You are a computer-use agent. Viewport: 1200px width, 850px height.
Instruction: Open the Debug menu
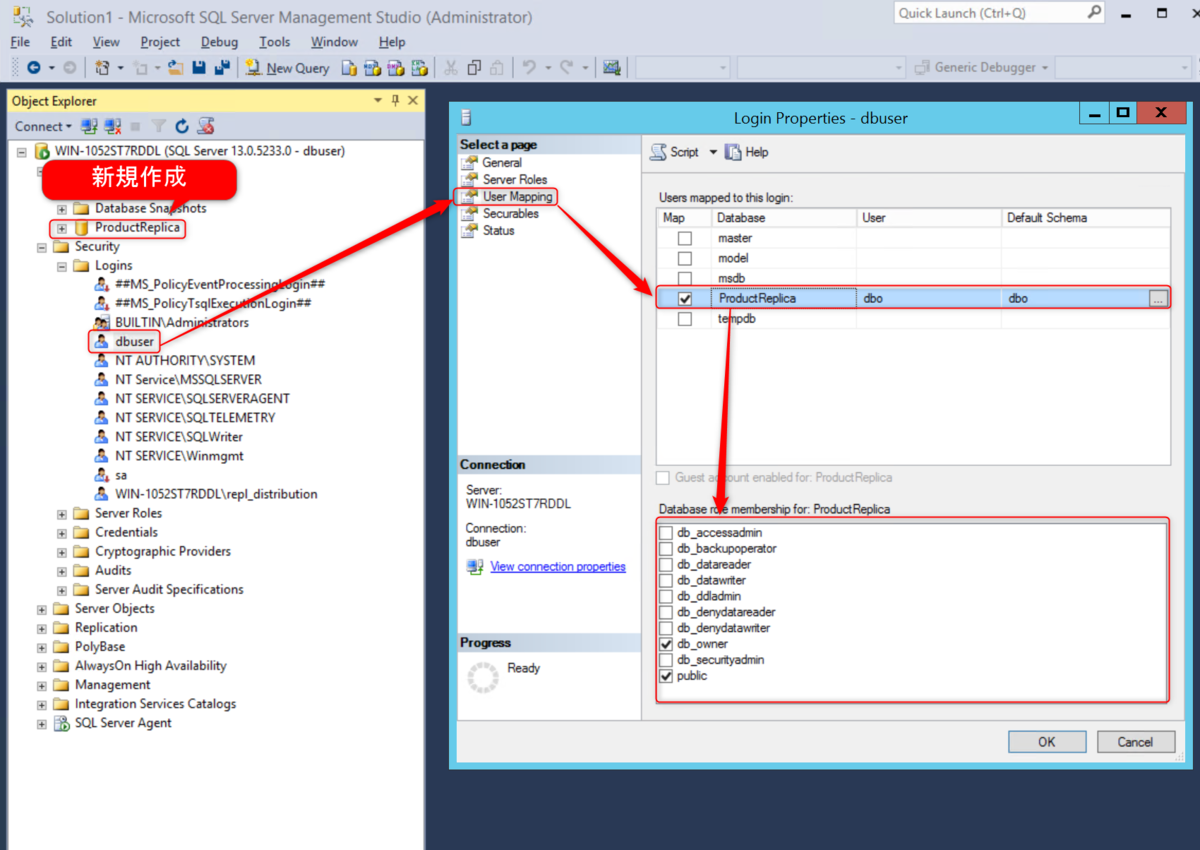(219, 42)
